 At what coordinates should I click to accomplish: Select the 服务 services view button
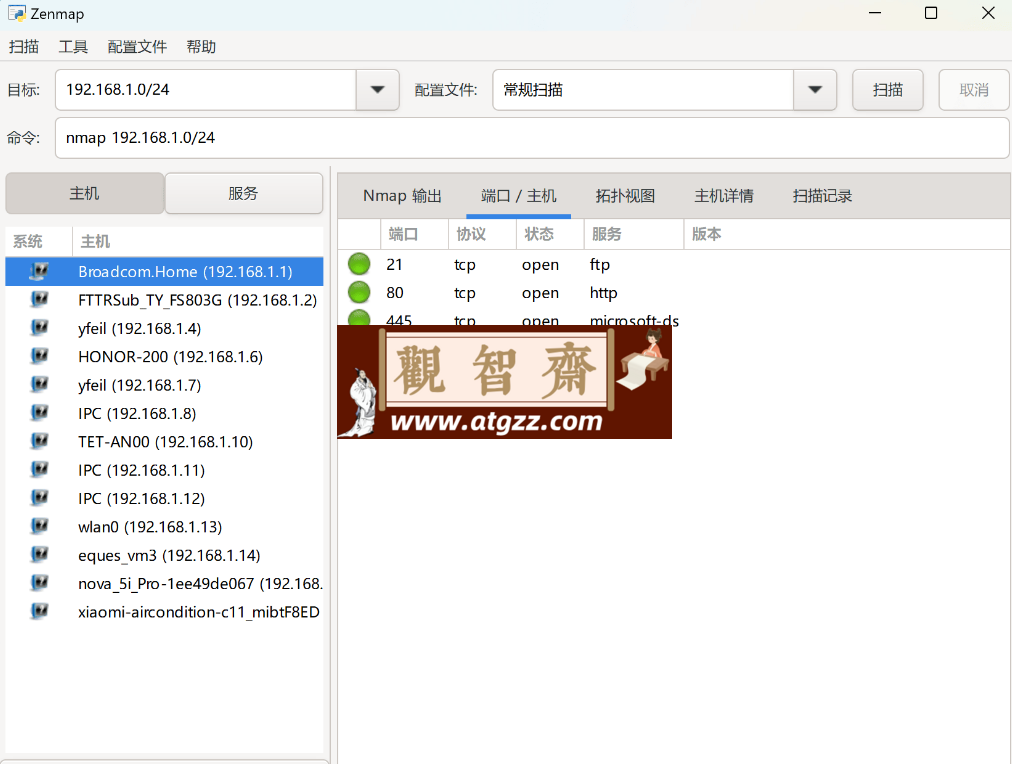pos(243,194)
